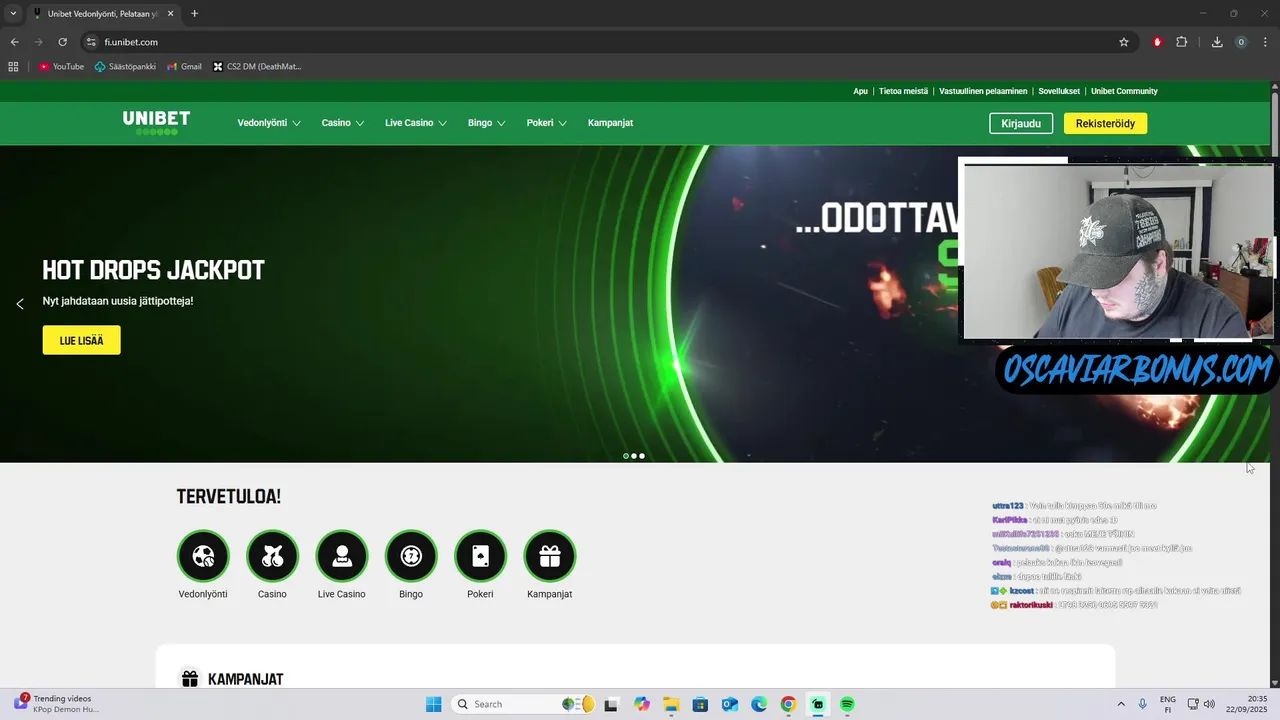
Task: Click the microphone icon in system tray
Action: [1142, 704]
